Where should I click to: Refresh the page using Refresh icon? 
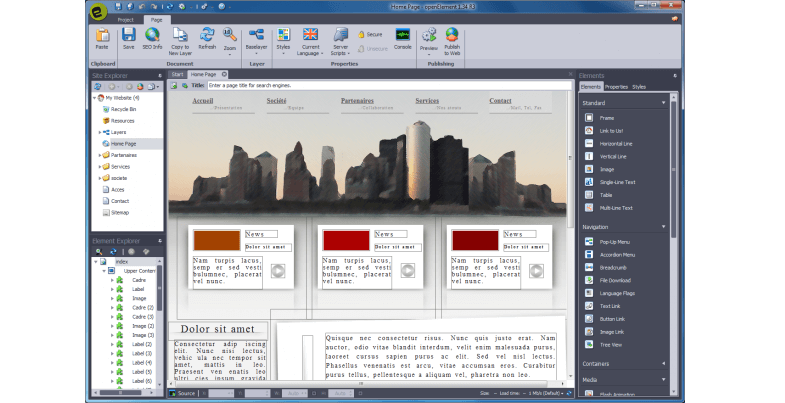[207, 35]
